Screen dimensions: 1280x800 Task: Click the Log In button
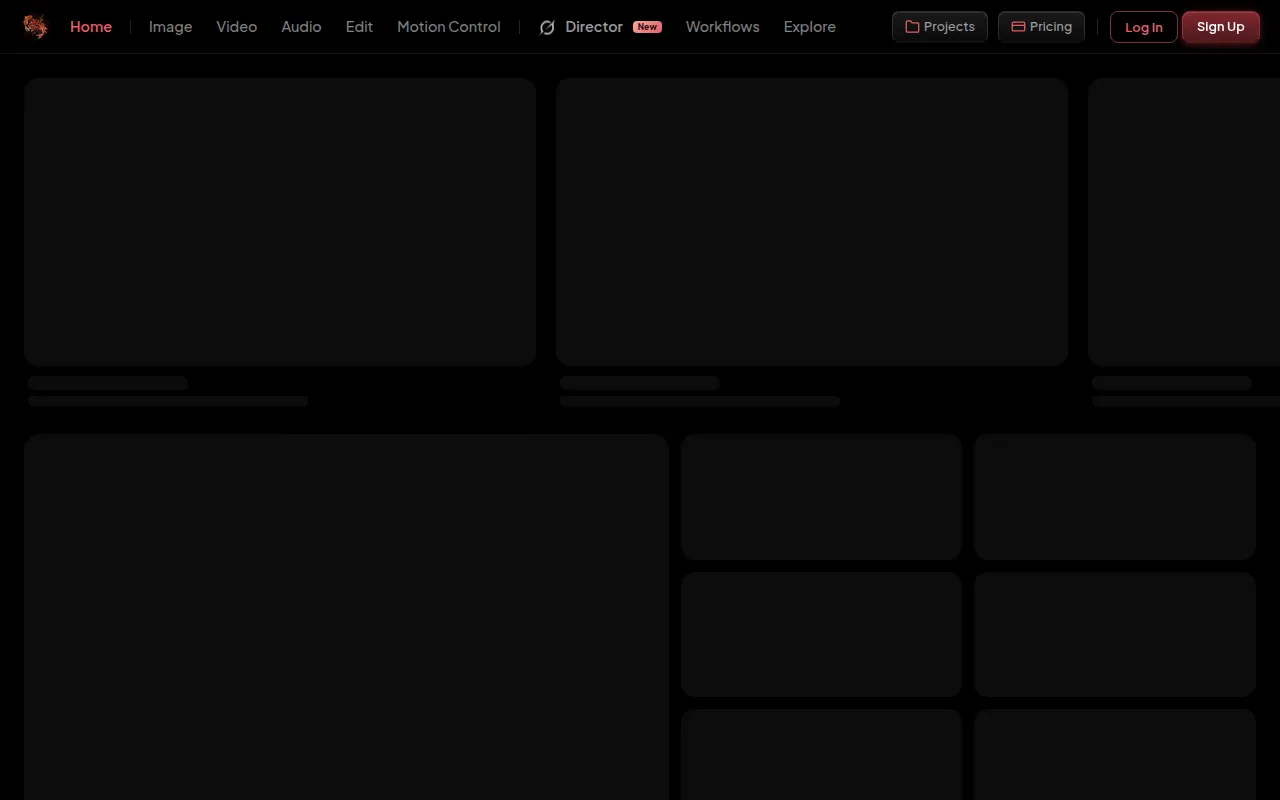[1144, 27]
